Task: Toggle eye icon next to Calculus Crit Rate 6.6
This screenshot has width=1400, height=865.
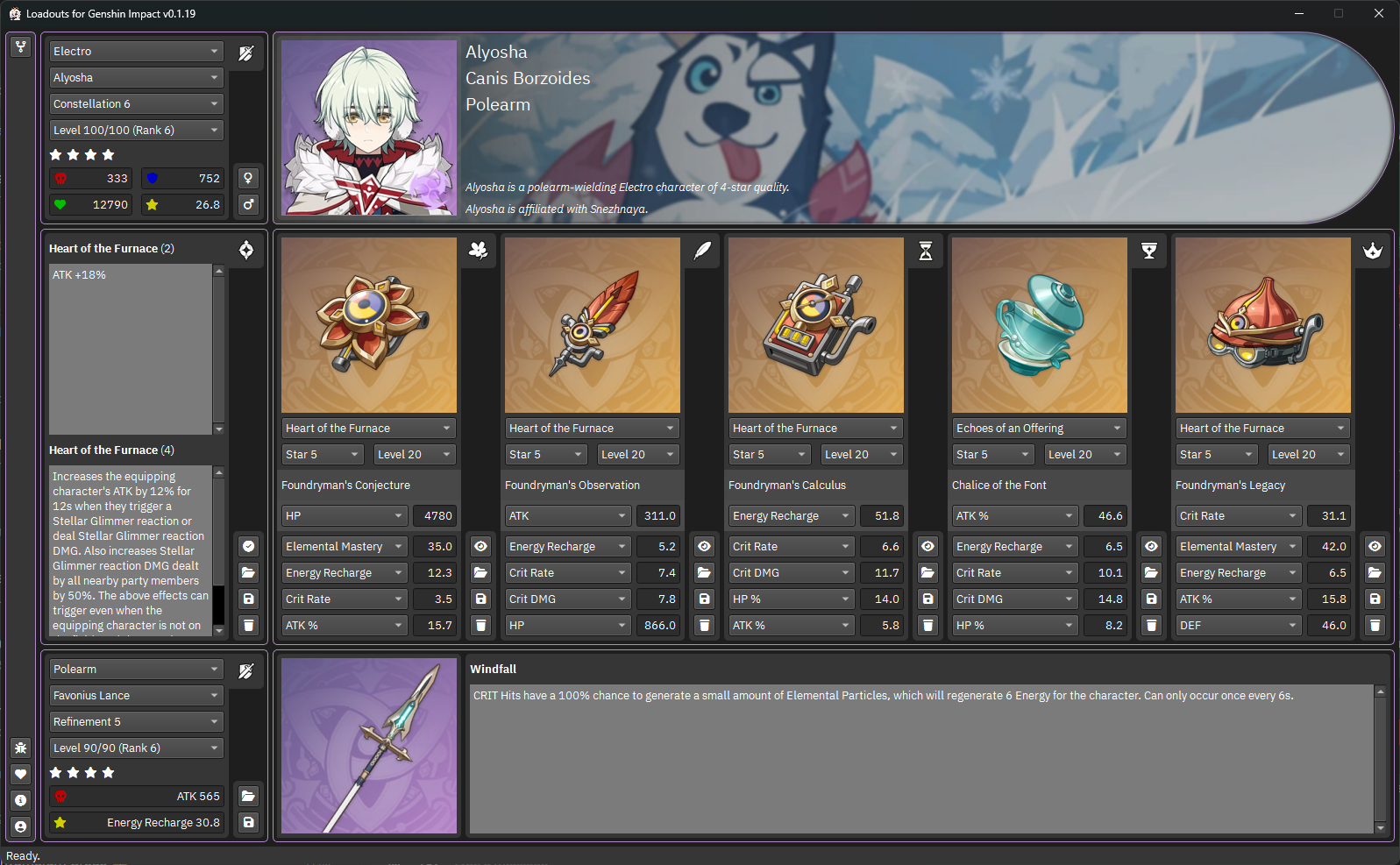Action: coord(928,547)
